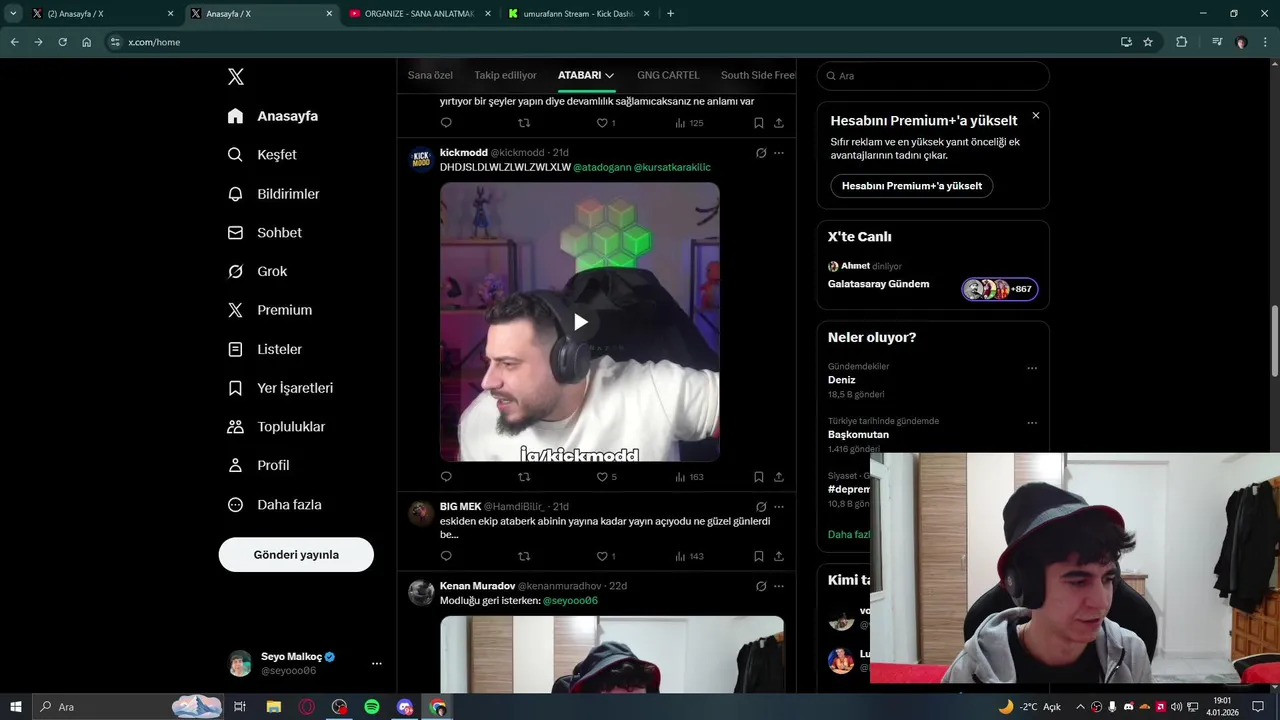
Task: Bookmark the top post with 125 views
Action: click(x=758, y=123)
